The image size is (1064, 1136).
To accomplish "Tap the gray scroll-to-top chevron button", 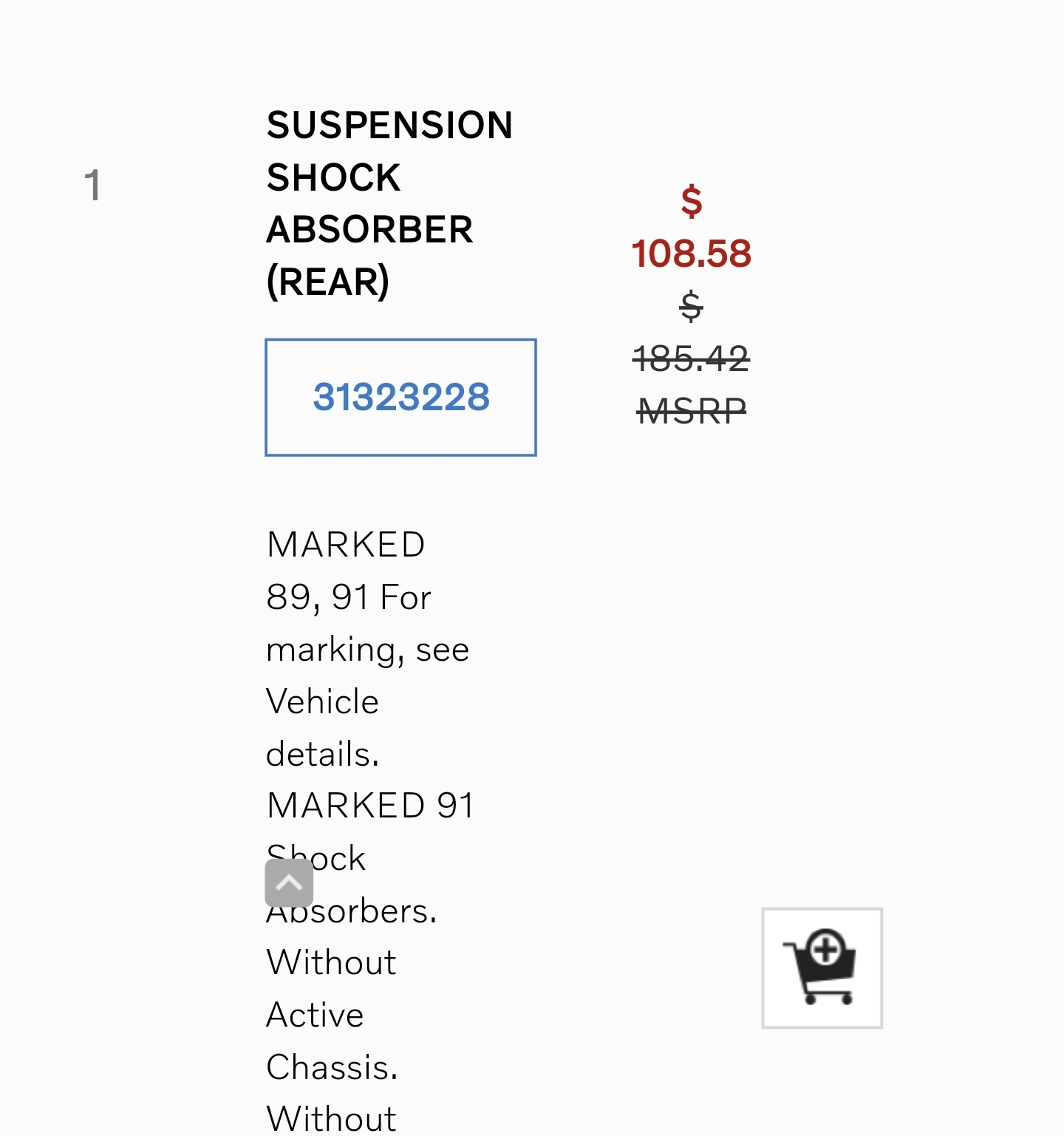I will [289, 882].
